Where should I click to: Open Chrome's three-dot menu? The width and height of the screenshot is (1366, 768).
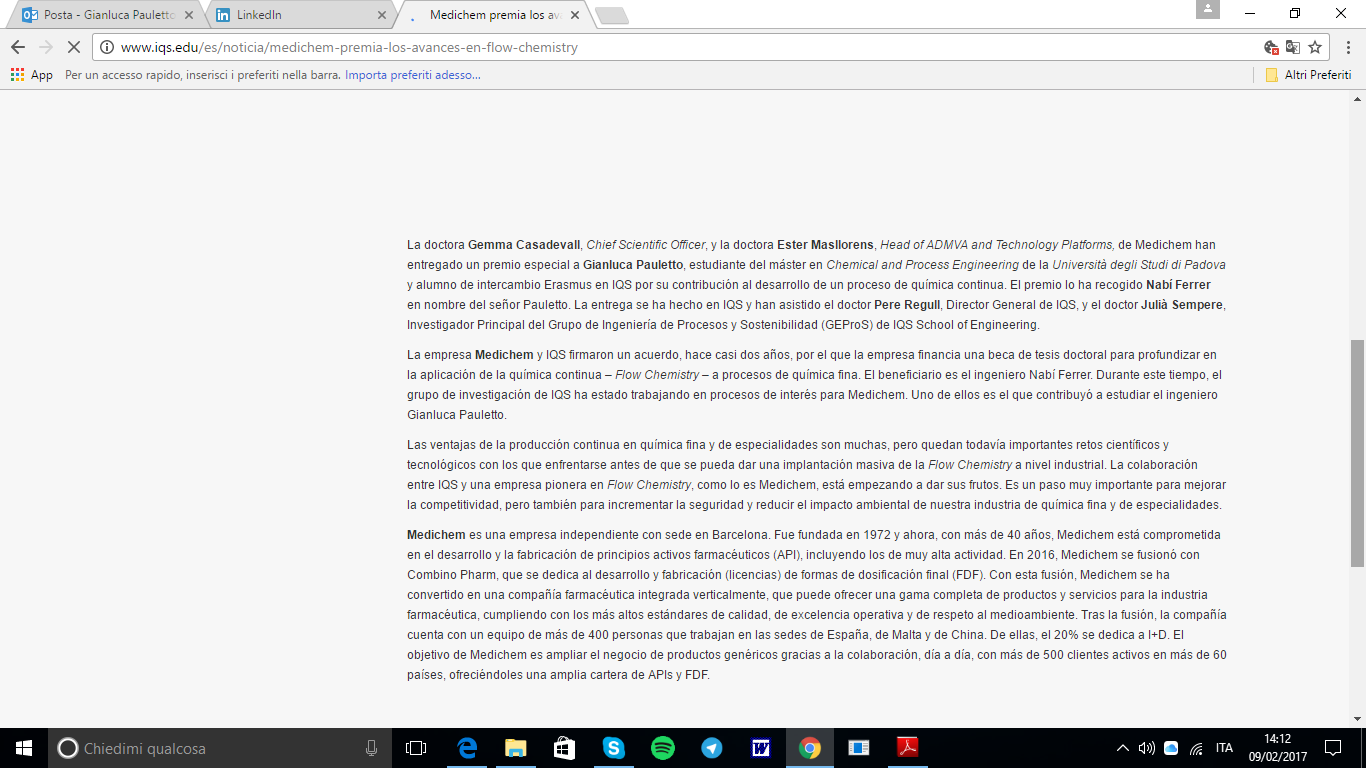coord(1346,47)
